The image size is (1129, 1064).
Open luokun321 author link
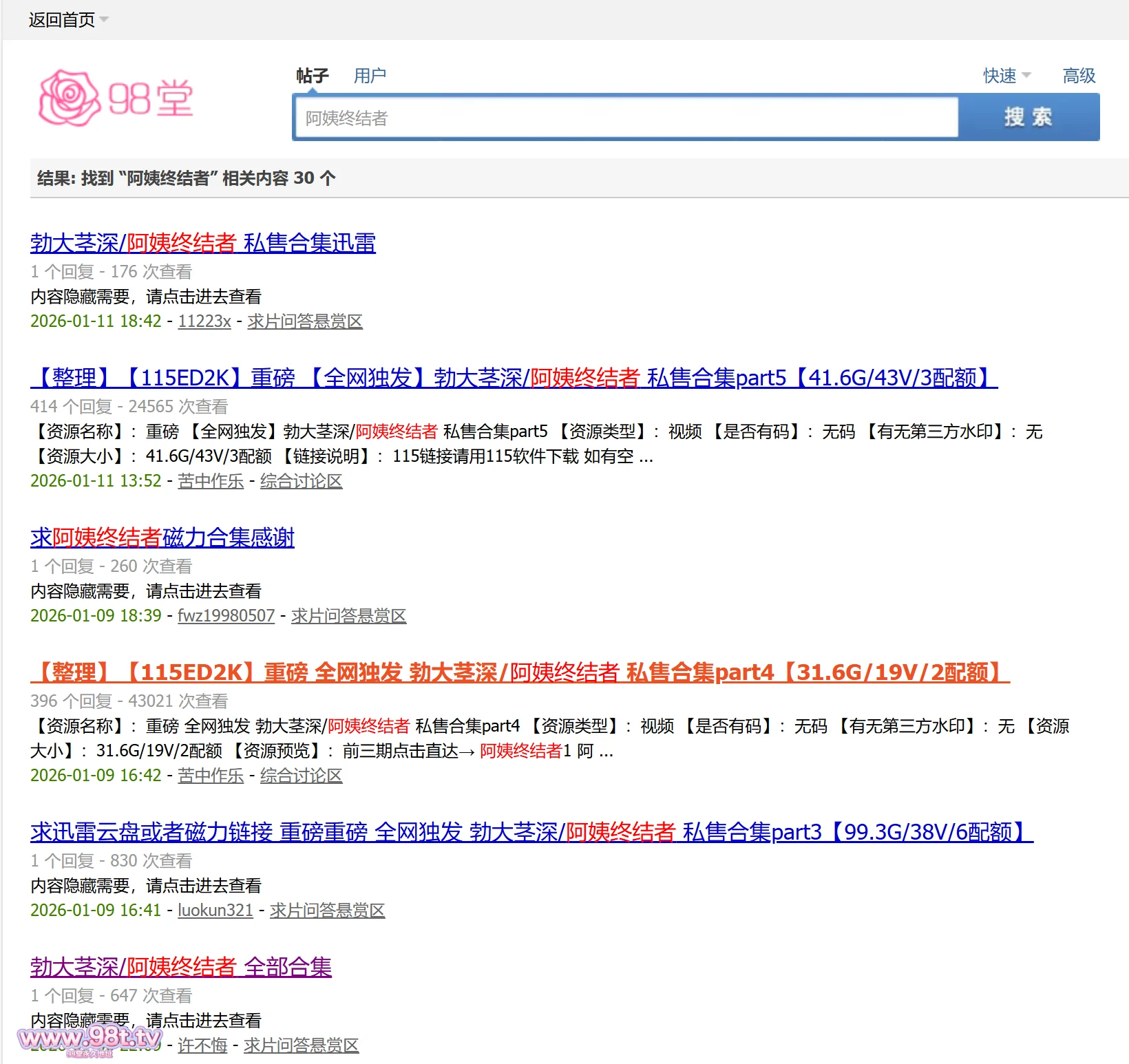215,911
